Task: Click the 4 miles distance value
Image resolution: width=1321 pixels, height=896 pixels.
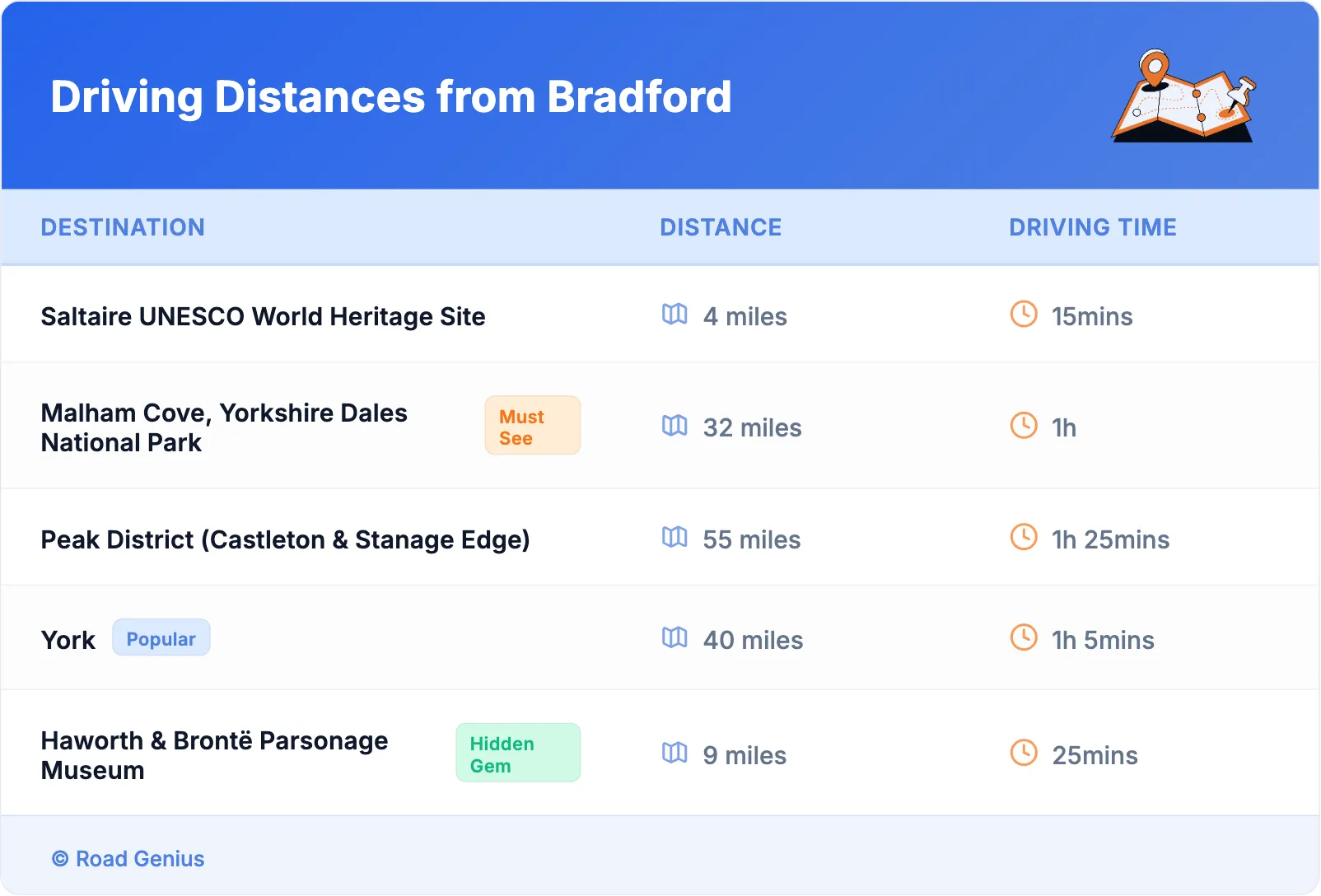Action: 745,317
